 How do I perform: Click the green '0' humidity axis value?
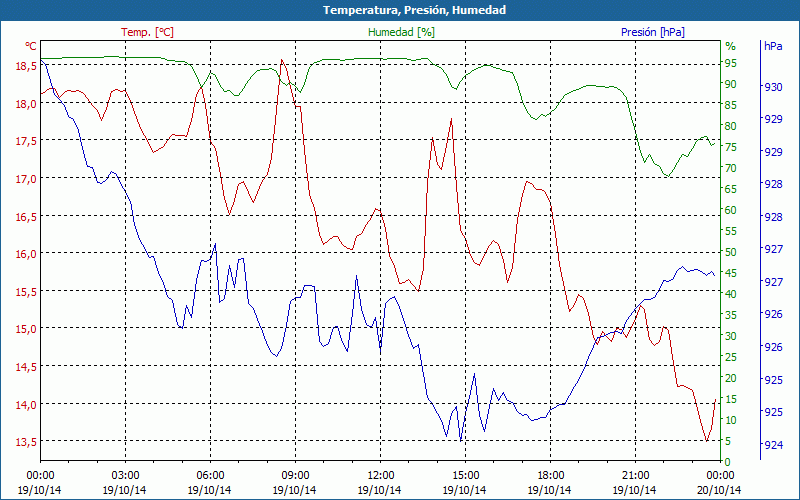(728, 462)
